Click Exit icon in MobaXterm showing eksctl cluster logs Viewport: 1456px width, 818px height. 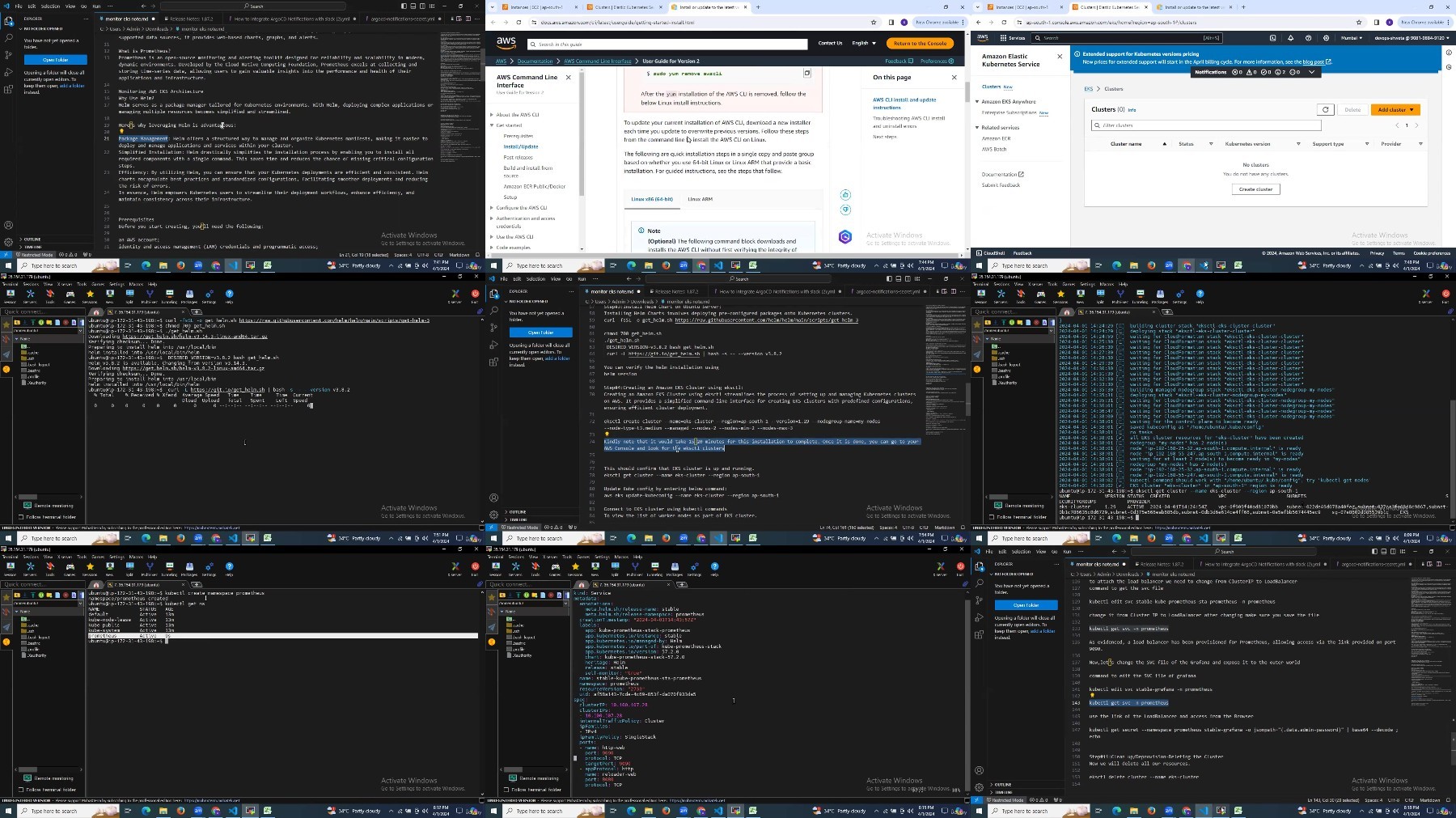click(1445, 296)
